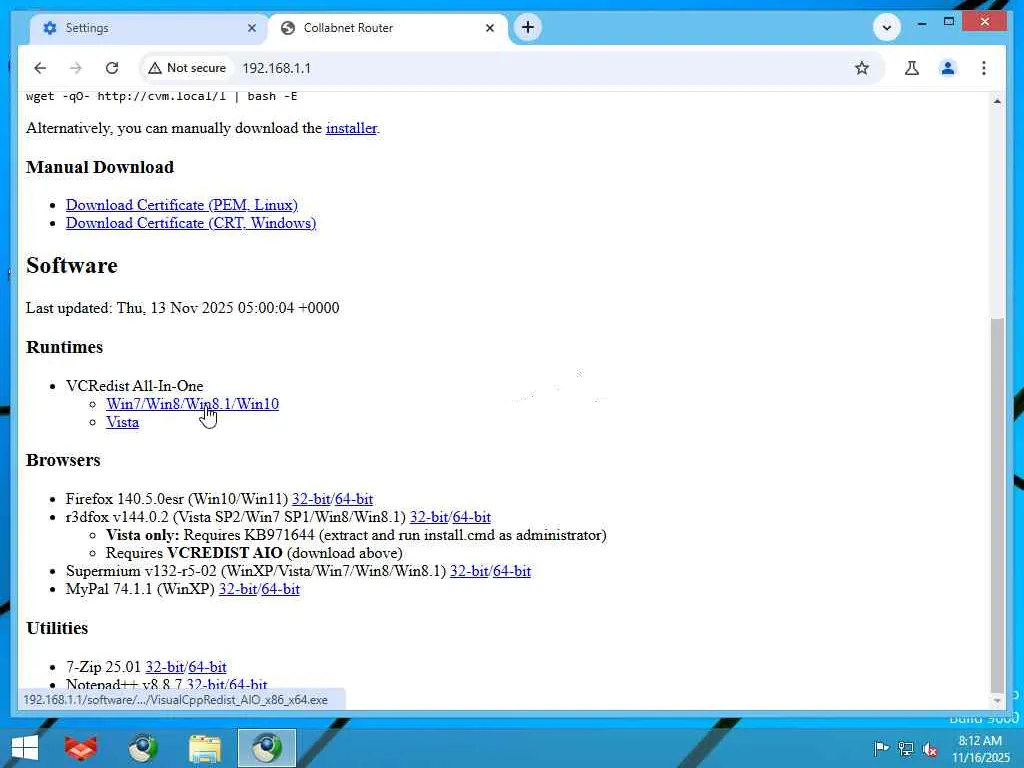Download Certificate (CRT, Windows)
The image size is (1024, 768).
(191, 223)
